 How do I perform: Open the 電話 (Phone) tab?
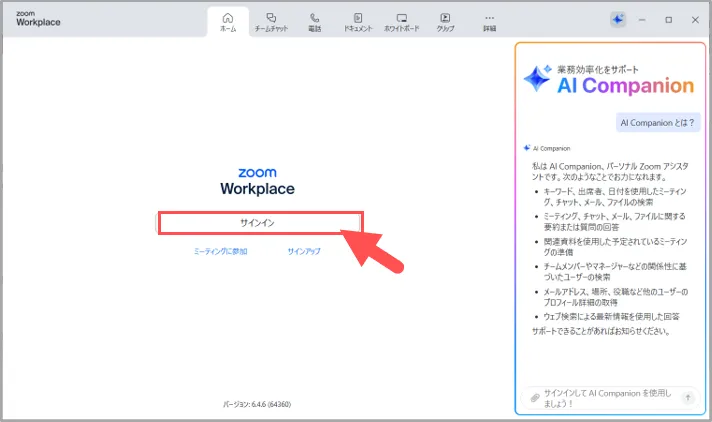coord(315,22)
